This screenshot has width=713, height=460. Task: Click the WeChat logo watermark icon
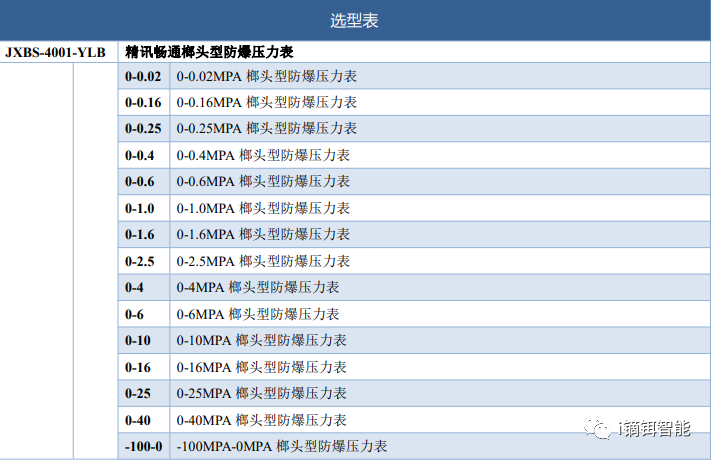pyautogui.click(x=601, y=429)
